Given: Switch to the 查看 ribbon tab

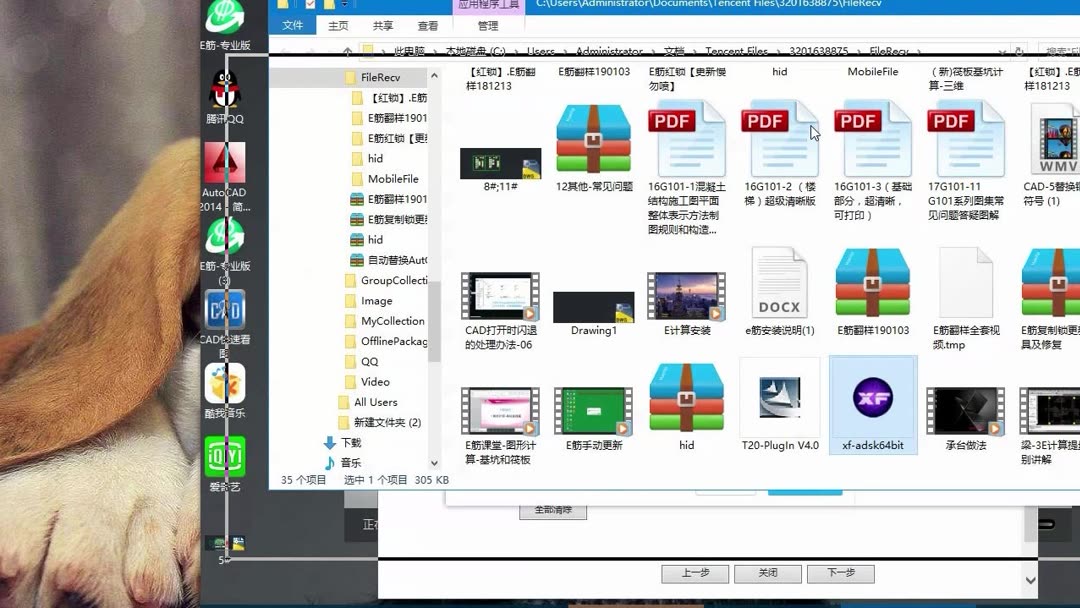Looking at the screenshot, I should point(427,25).
